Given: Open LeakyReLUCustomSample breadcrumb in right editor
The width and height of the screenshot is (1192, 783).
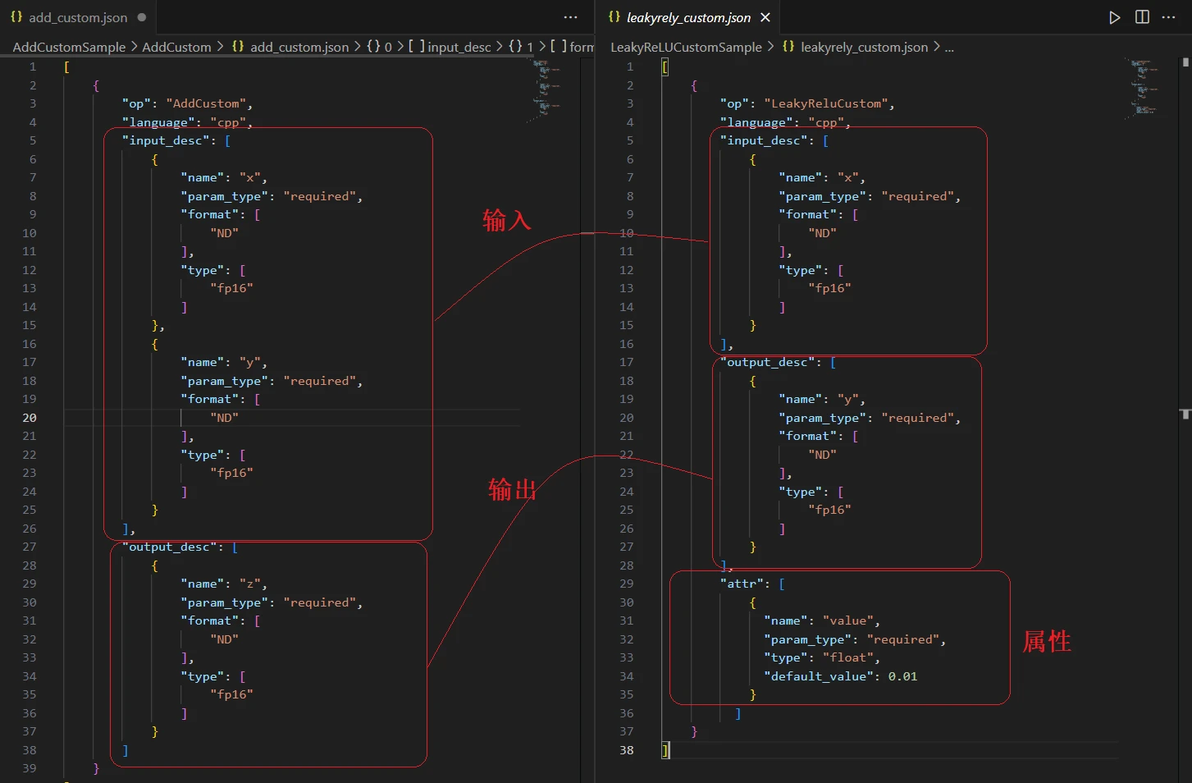Looking at the screenshot, I should [x=686, y=47].
